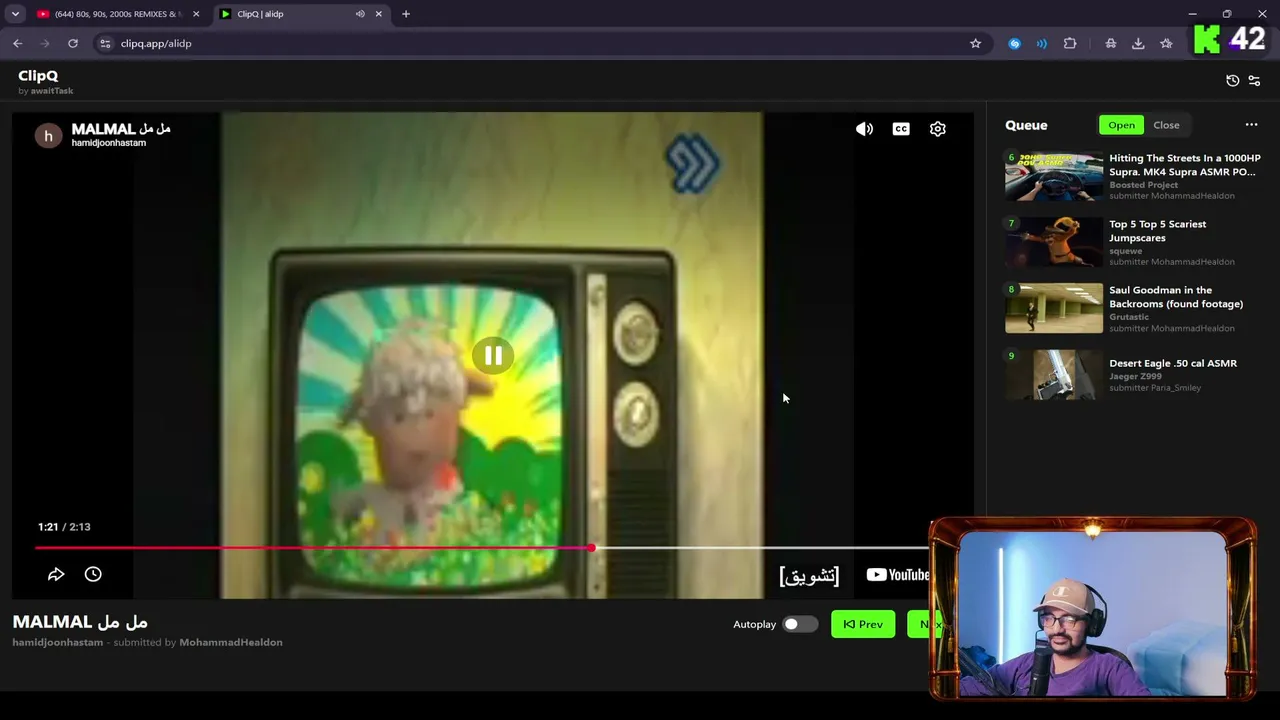
Task: Click the 'awaitTask' author credit
Action: 51,91
